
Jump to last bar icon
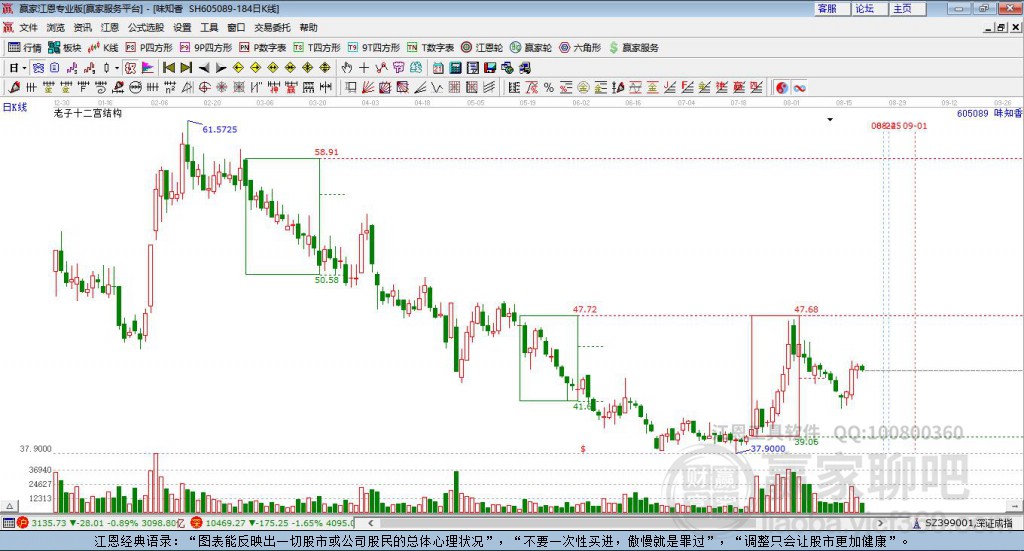click(x=186, y=68)
